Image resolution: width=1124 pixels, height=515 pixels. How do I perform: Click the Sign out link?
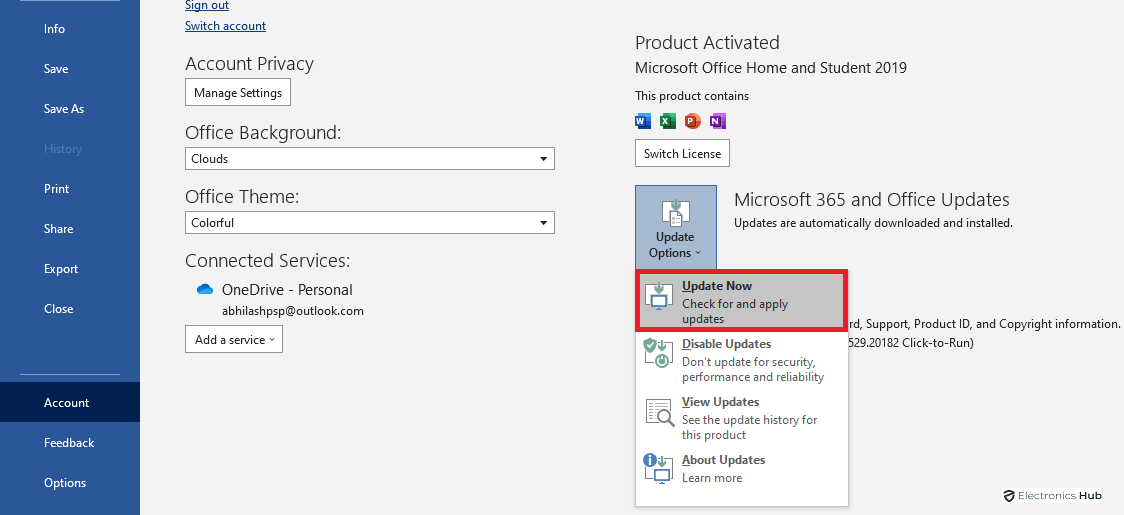coord(207,6)
